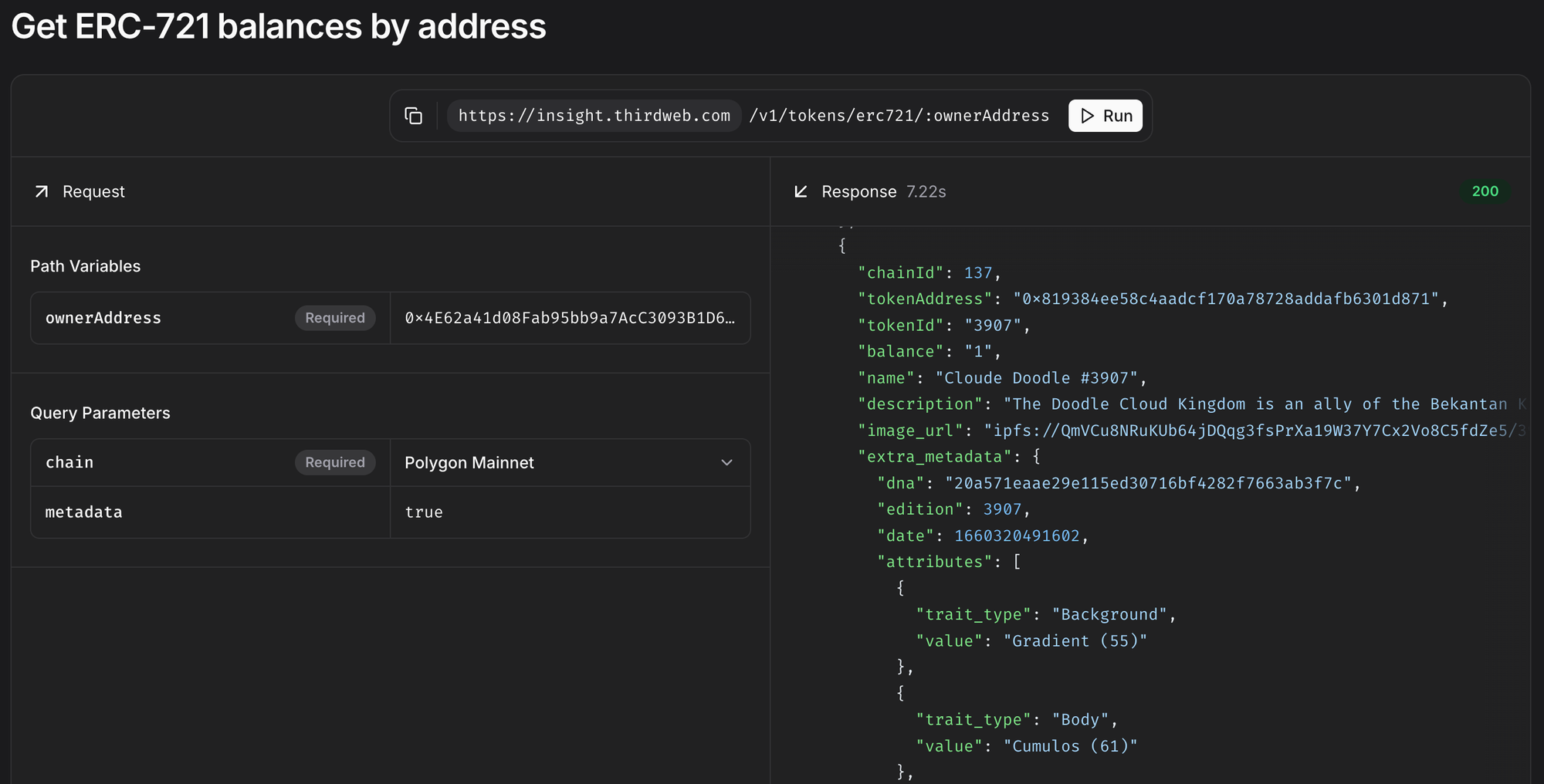This screenshot has width=1544, height=784.
Task: Click the date value 1660320491602
Action: [x=1017, y=536]
